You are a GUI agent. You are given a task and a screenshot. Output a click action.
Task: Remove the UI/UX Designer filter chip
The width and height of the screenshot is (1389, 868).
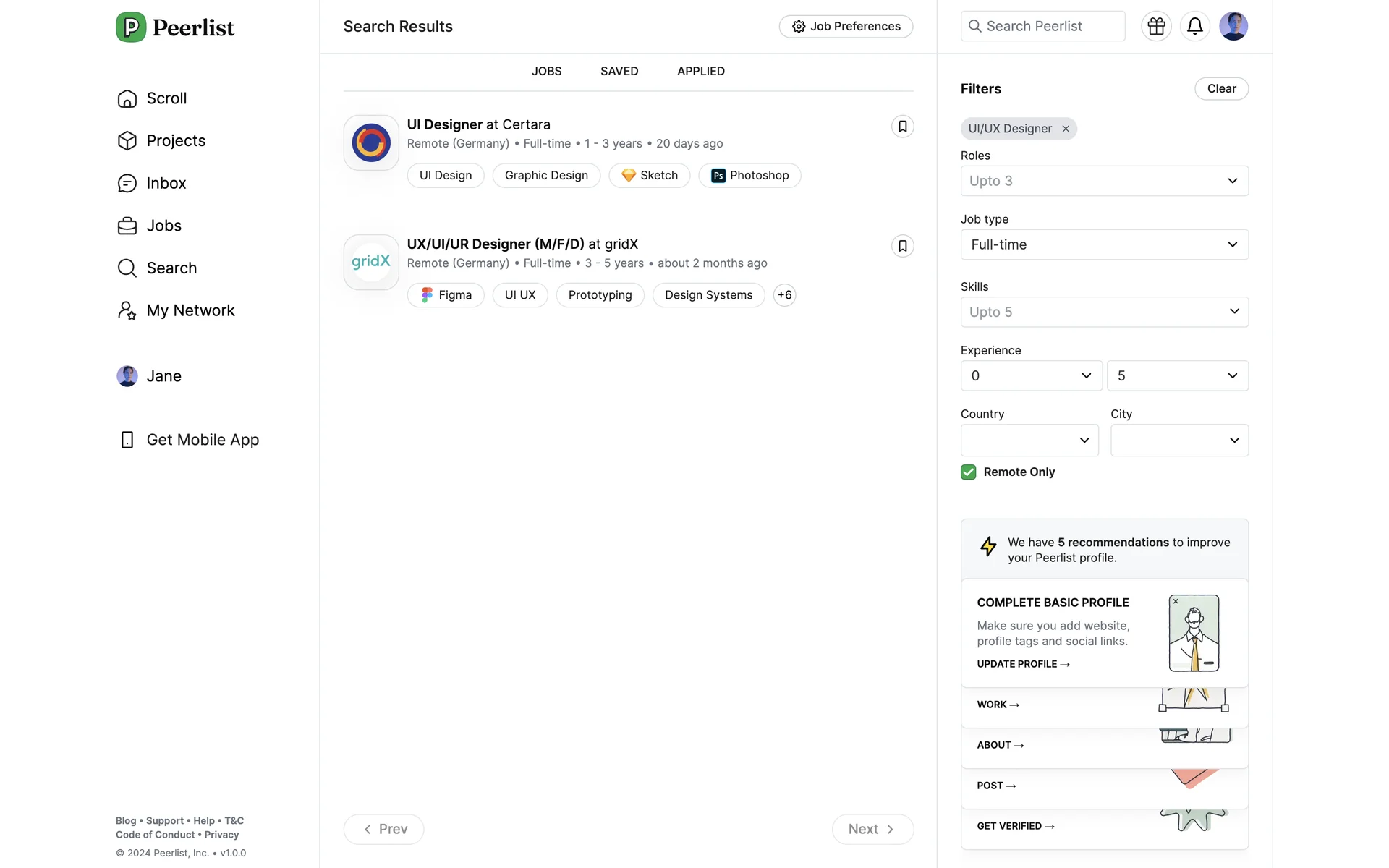point(1066,129)
